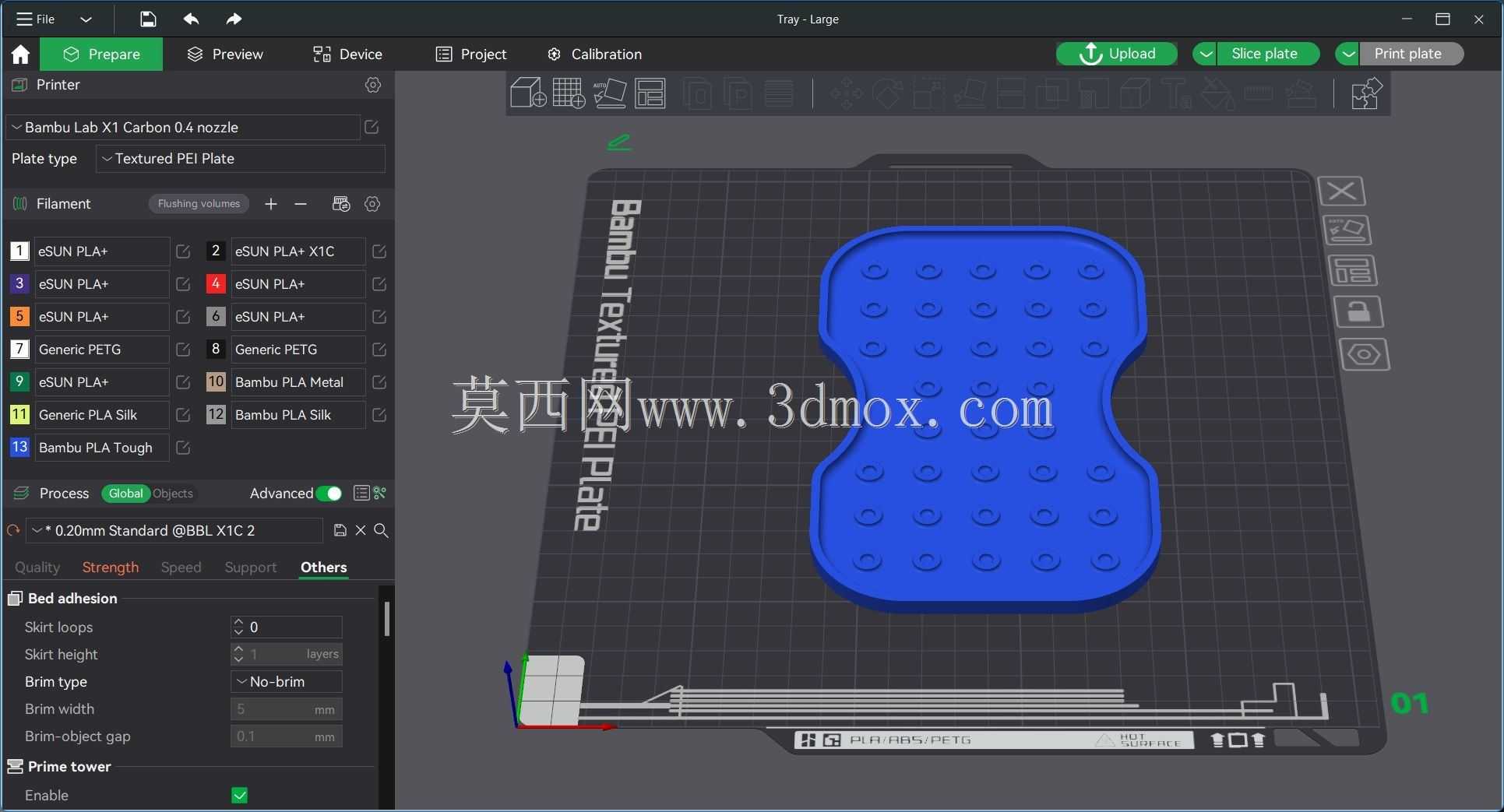This screenshot has height=812, width=1504.
Task: Switch to Project tab
Action: tap(471, 54)
